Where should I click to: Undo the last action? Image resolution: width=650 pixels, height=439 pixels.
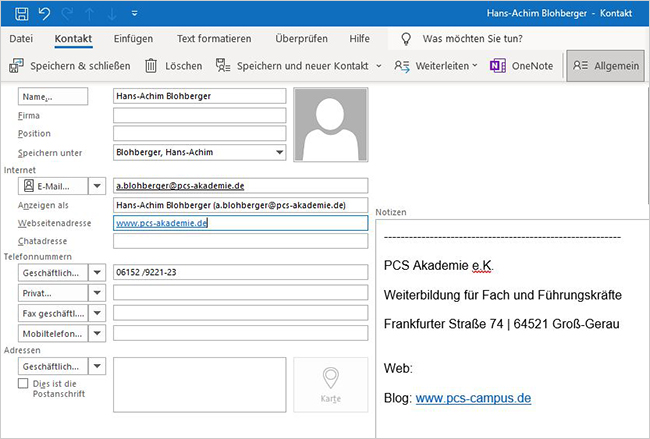click(x=44, y=14)
